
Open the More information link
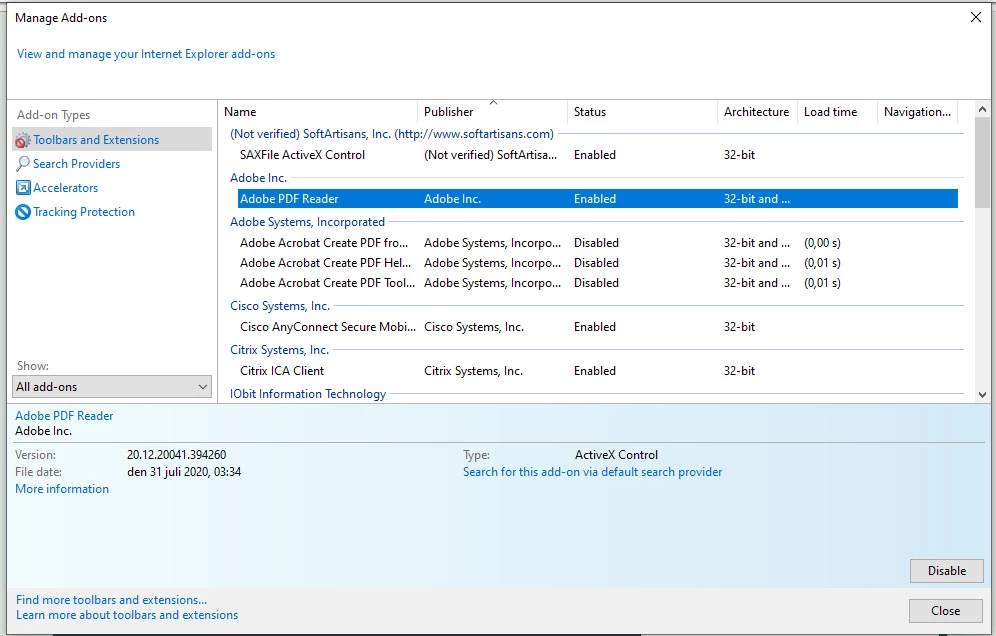(x=62, y=489)
